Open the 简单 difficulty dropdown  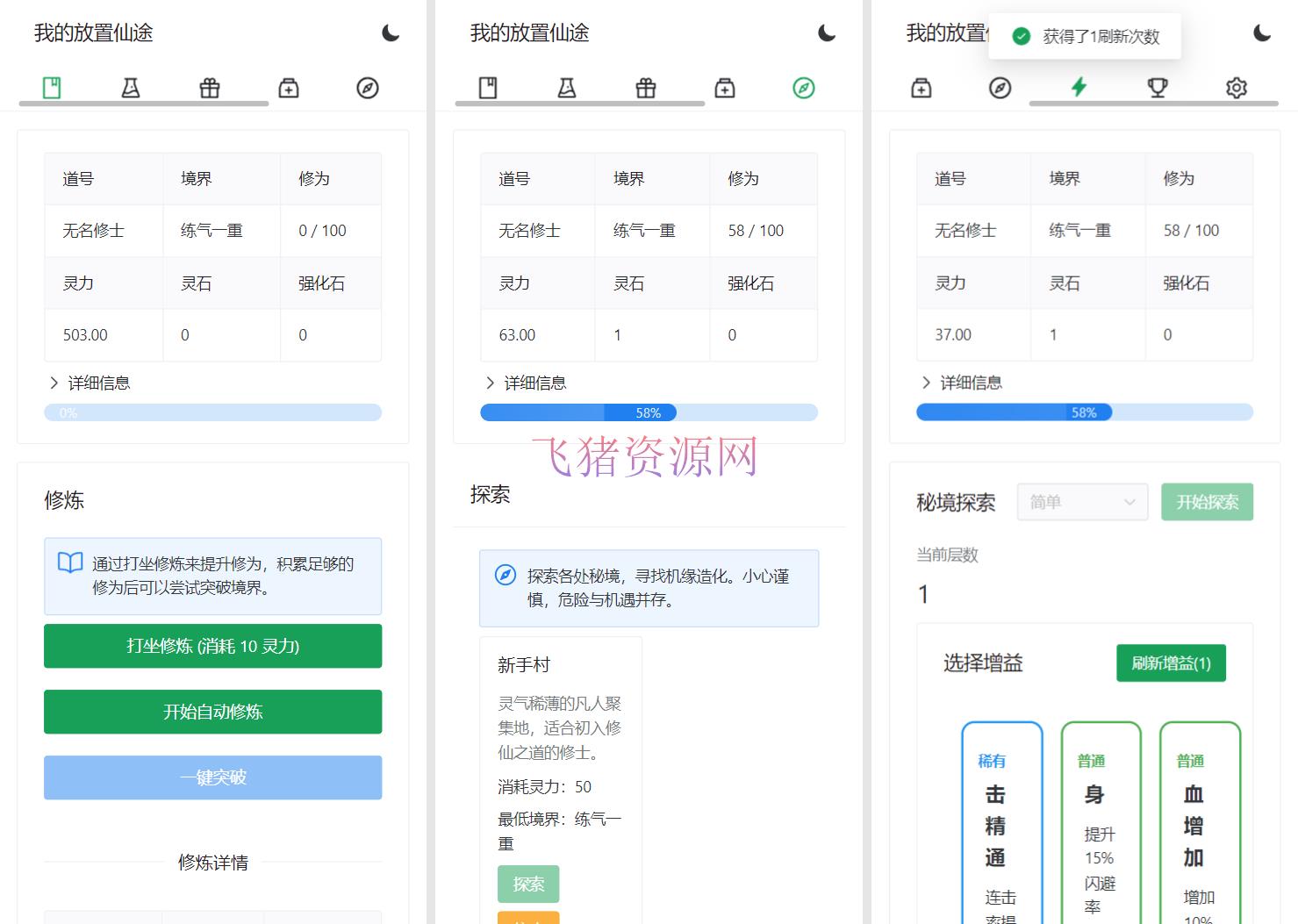point(1082,501)
